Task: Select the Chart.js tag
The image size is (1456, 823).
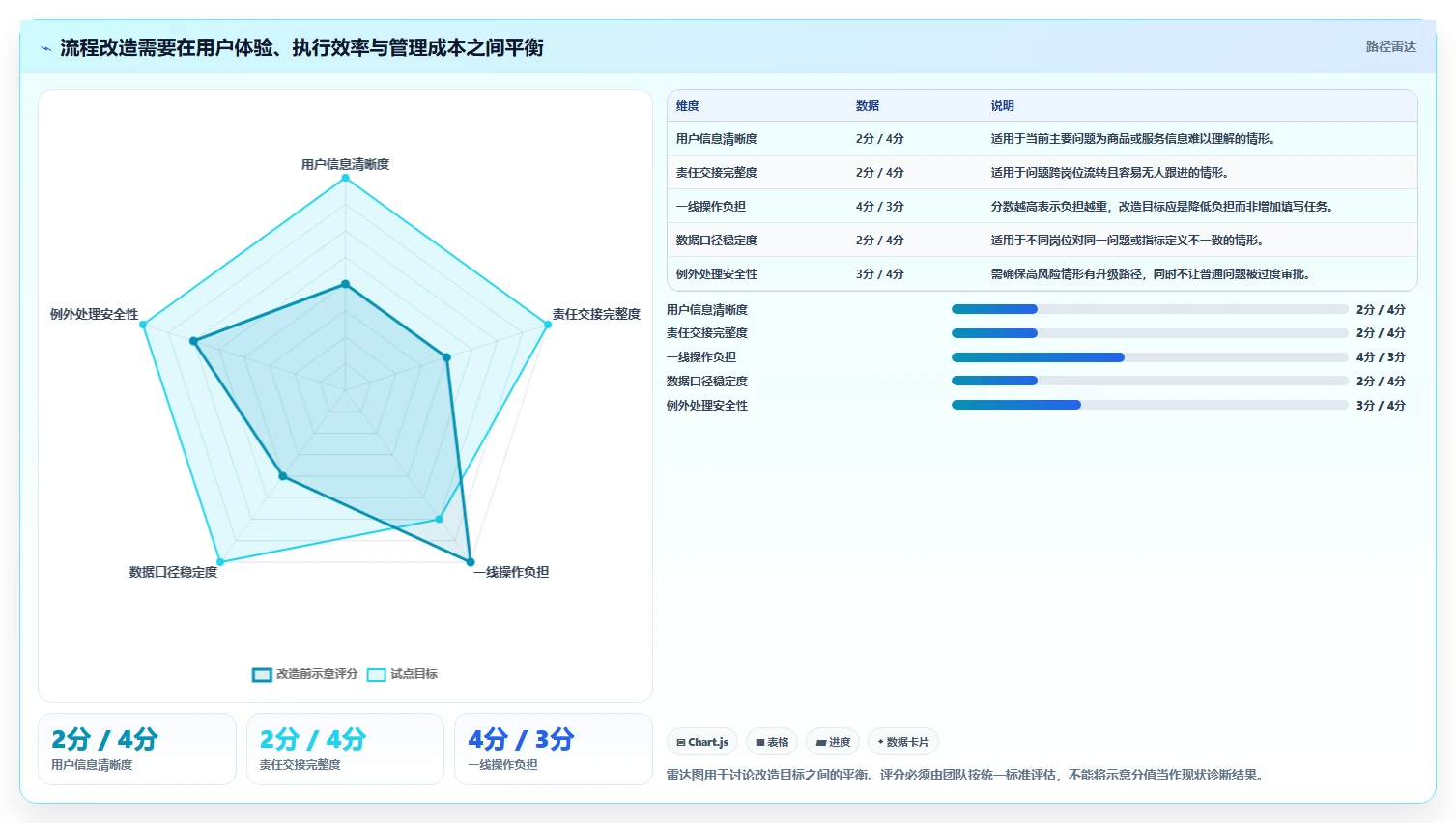Action: point(702,742)
